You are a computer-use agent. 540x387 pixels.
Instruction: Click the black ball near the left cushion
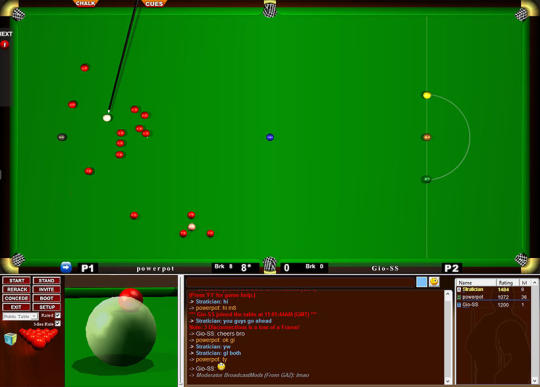tap(62, 137)
